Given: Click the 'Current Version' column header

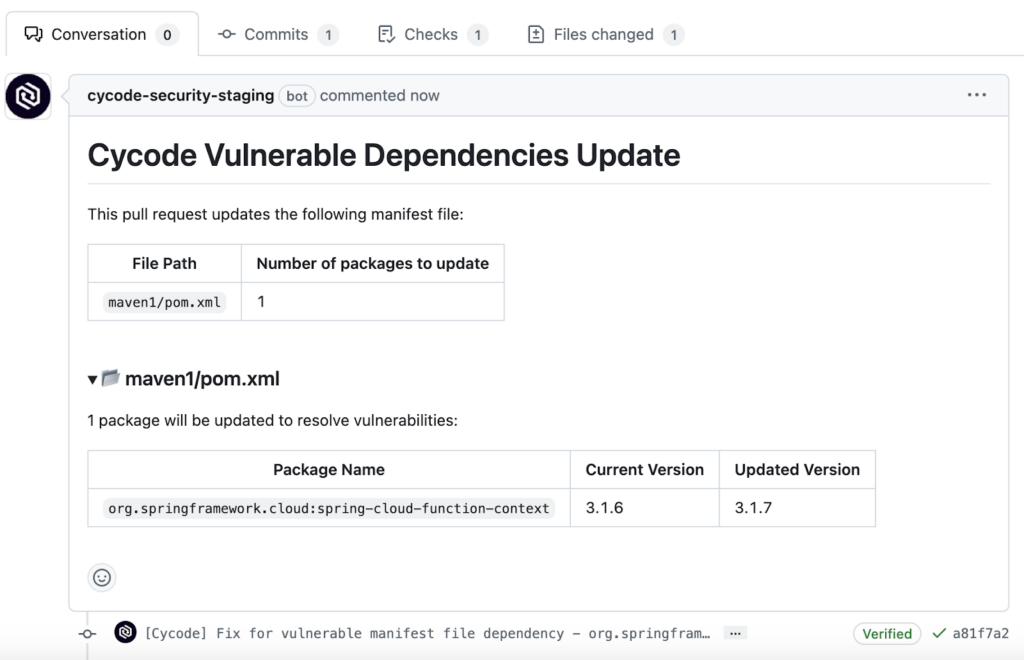Looking at the screenshot, I should tap(645, 469).
